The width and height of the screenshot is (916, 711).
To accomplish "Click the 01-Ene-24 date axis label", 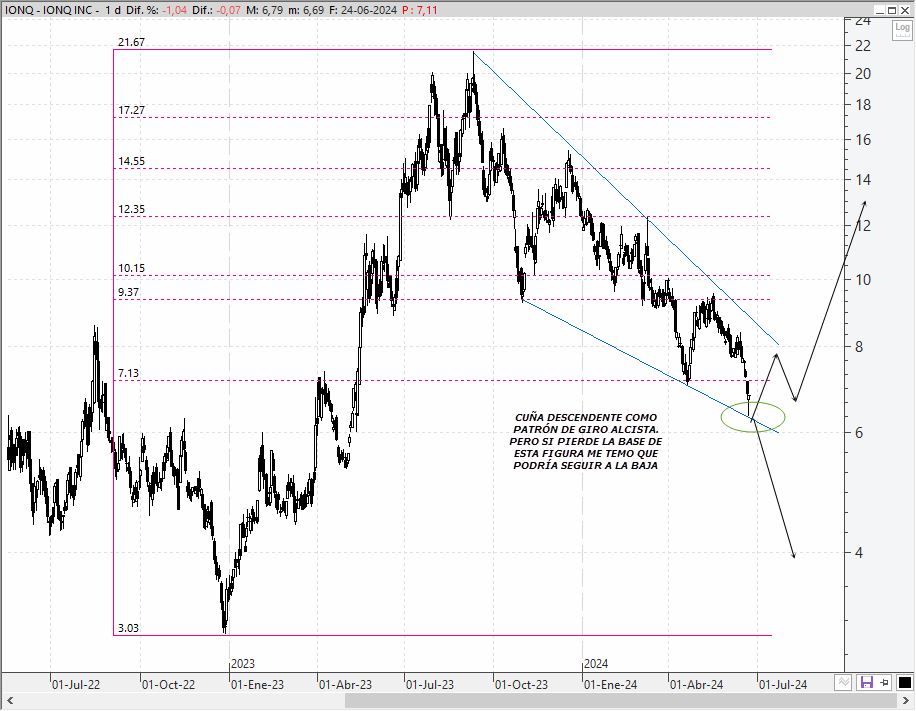I will (610, 685).
